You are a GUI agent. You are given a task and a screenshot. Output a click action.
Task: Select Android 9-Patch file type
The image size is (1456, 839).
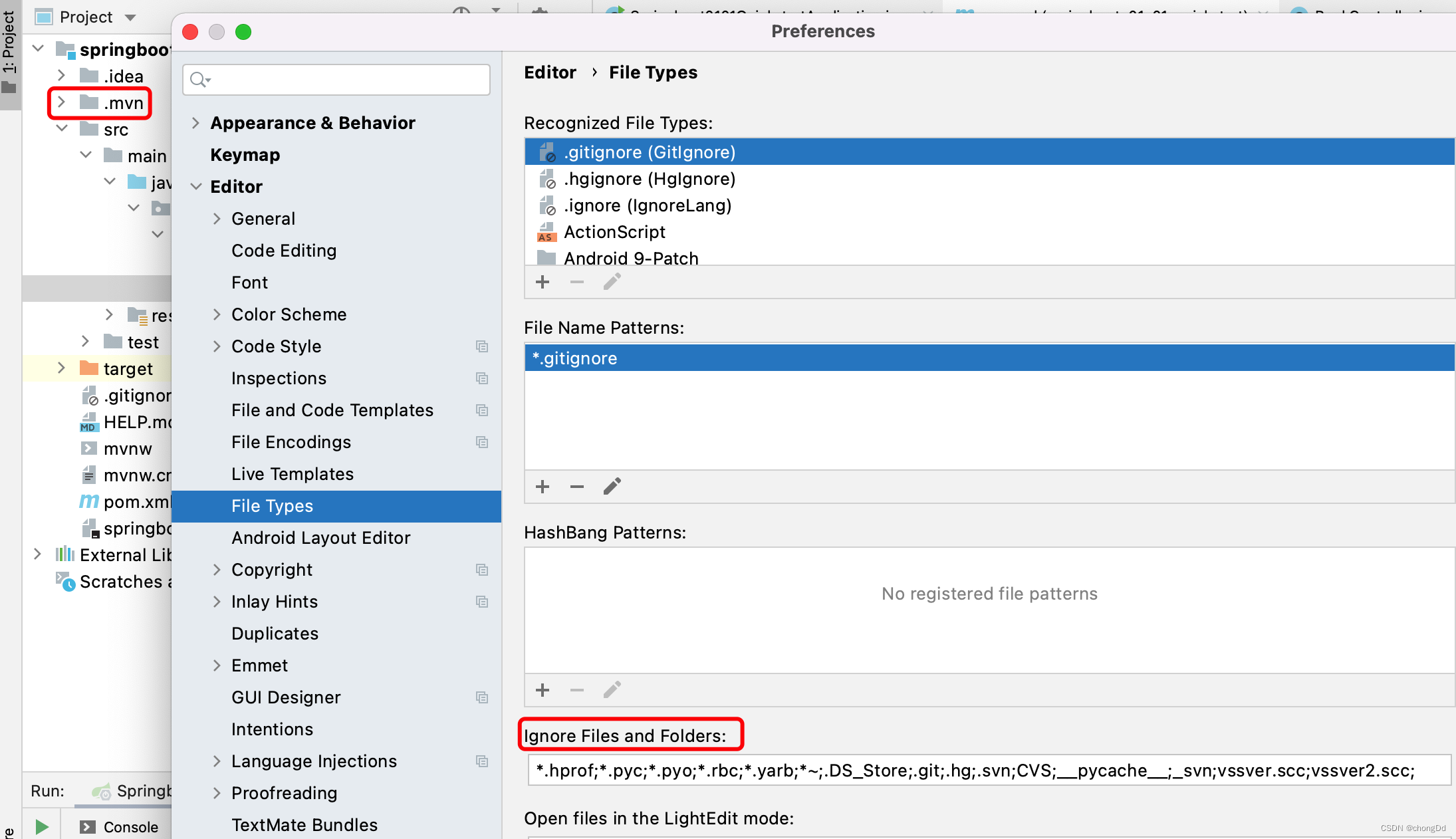989,257
